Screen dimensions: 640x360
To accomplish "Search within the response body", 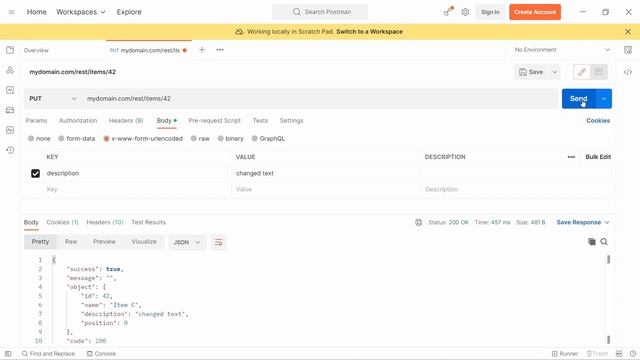I will point(604,242).
